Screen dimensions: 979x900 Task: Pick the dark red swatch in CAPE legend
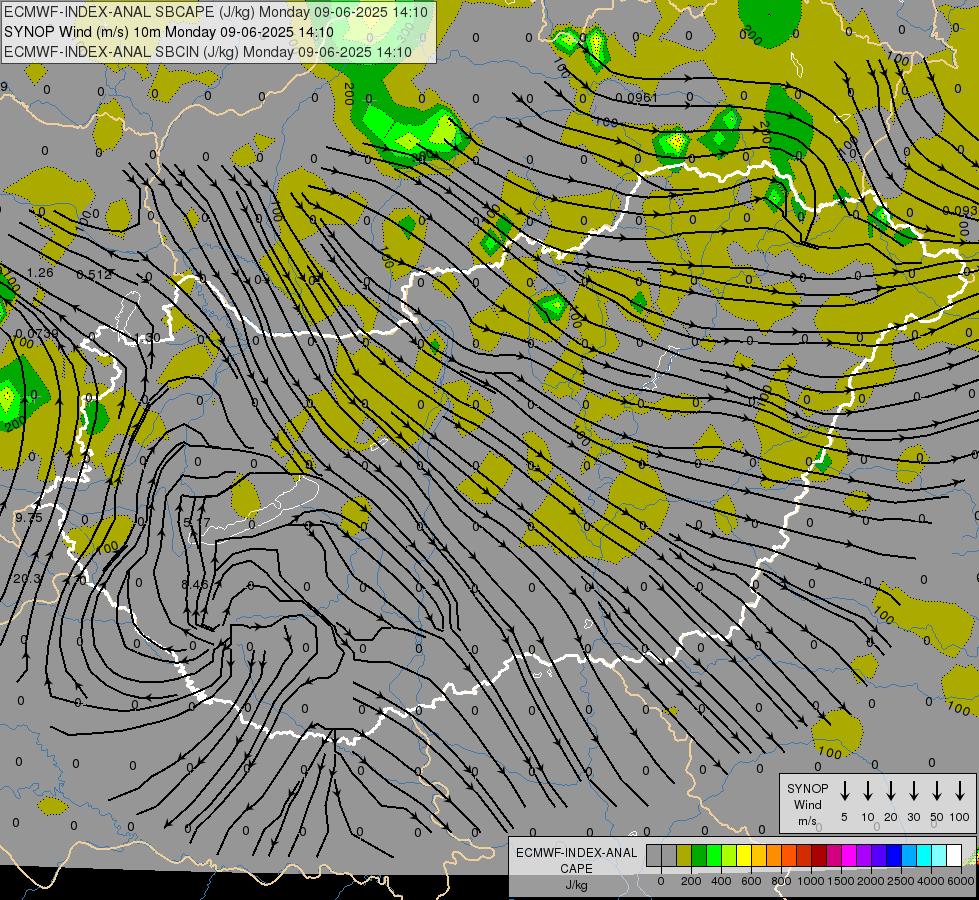click(819, 855)
